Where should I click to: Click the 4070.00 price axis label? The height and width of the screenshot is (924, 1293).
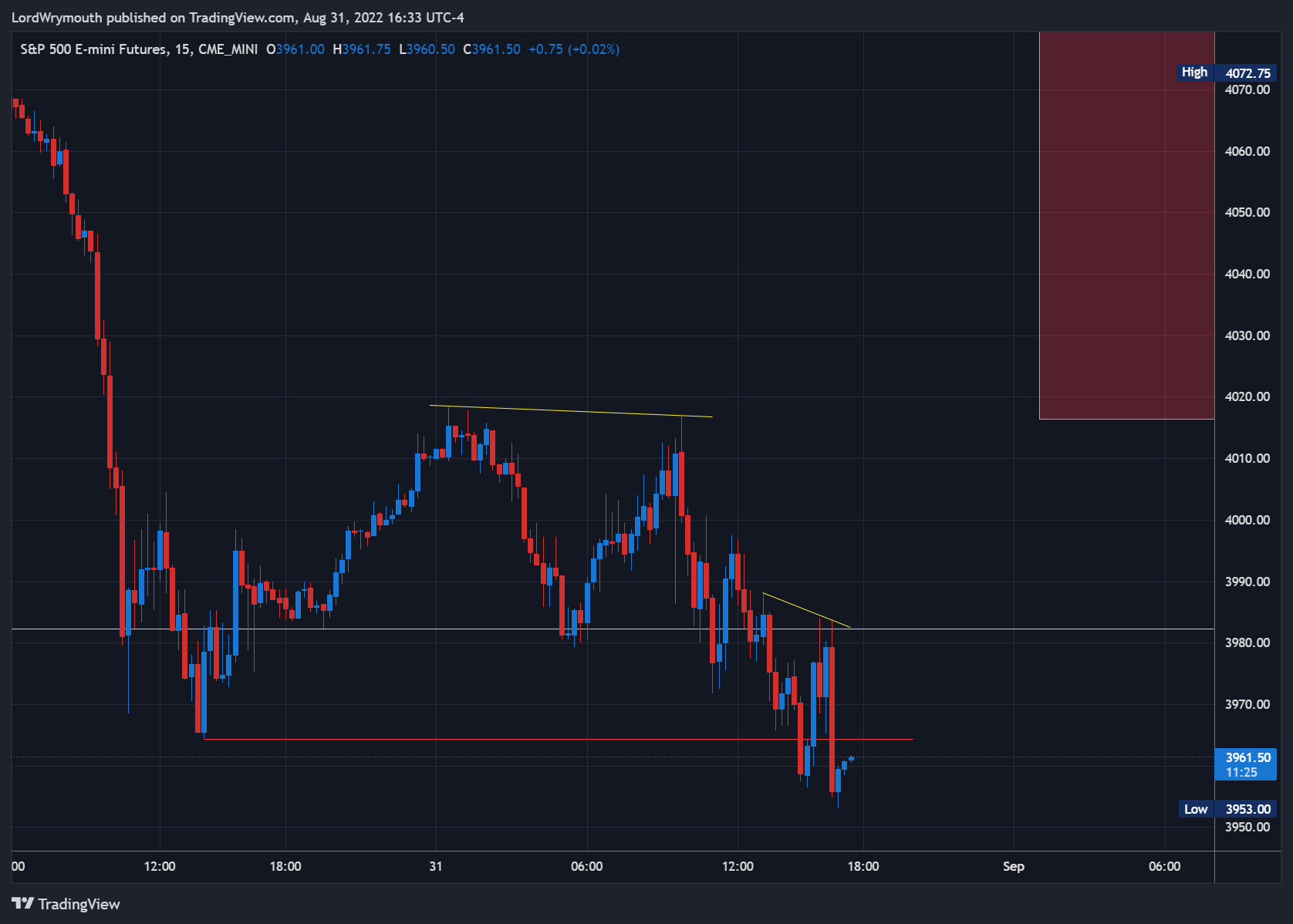click(x=1247, y=89)
